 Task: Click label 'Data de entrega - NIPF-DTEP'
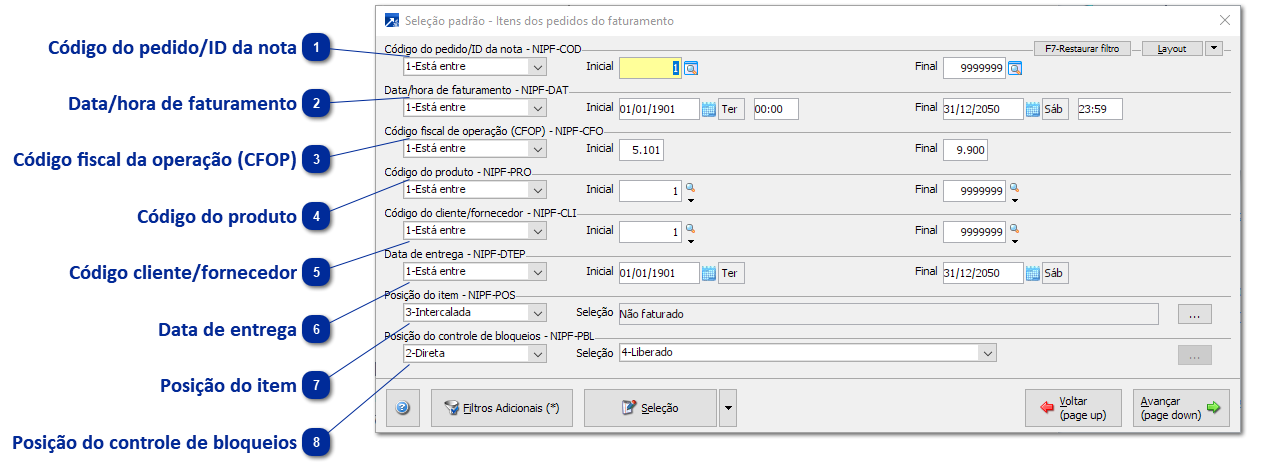tap(455, 254)
